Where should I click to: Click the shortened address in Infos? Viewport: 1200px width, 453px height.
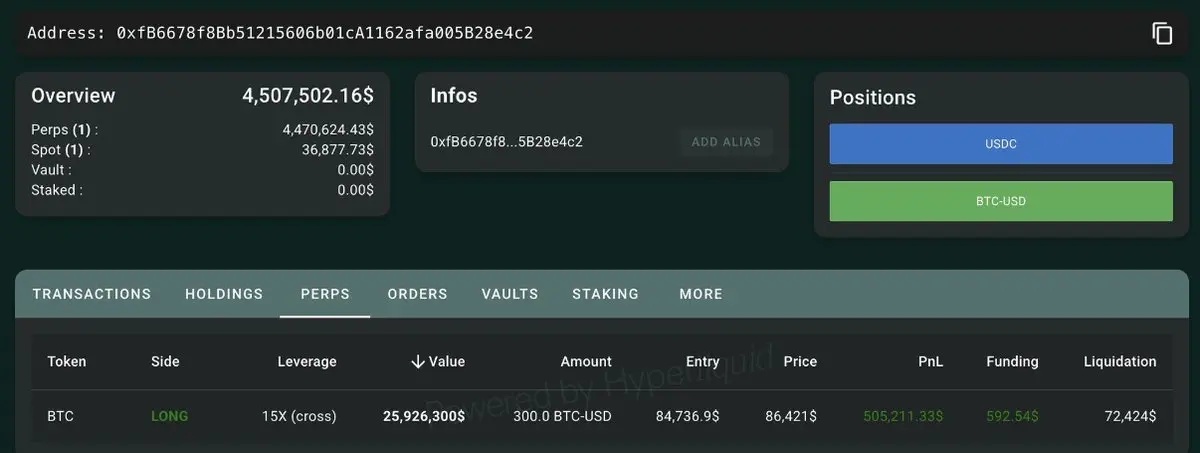(506, 142)
